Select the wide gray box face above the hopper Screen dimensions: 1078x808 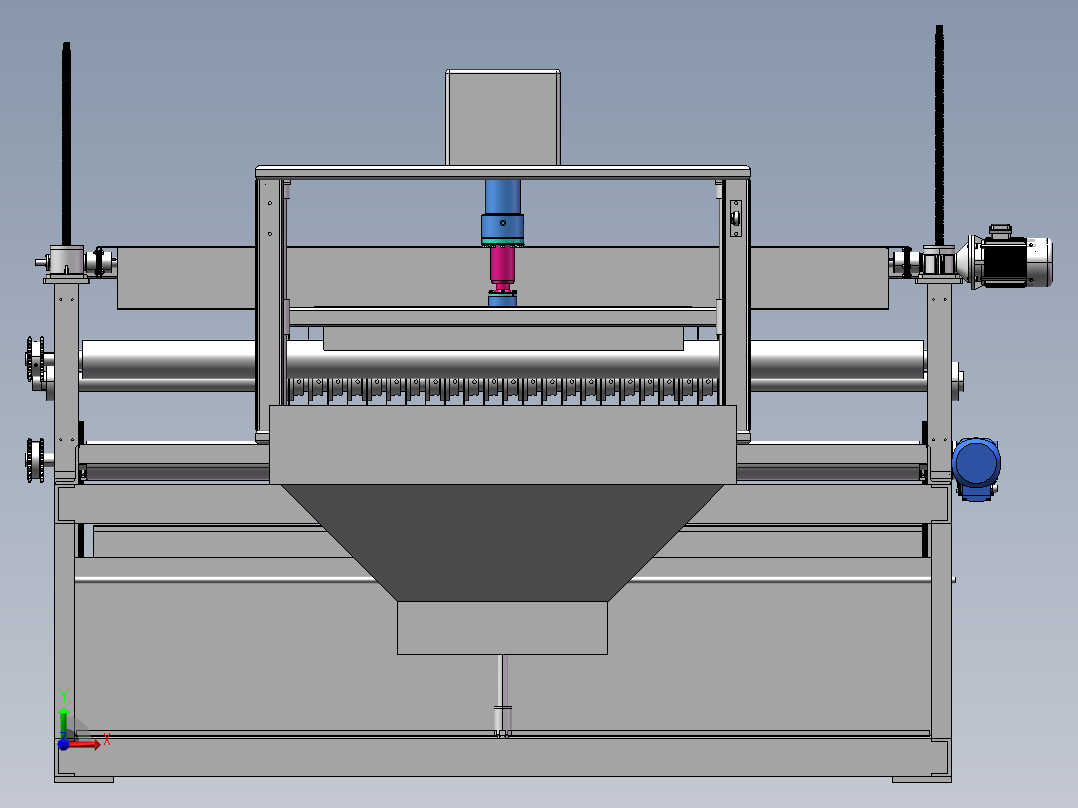pos(503,444)
